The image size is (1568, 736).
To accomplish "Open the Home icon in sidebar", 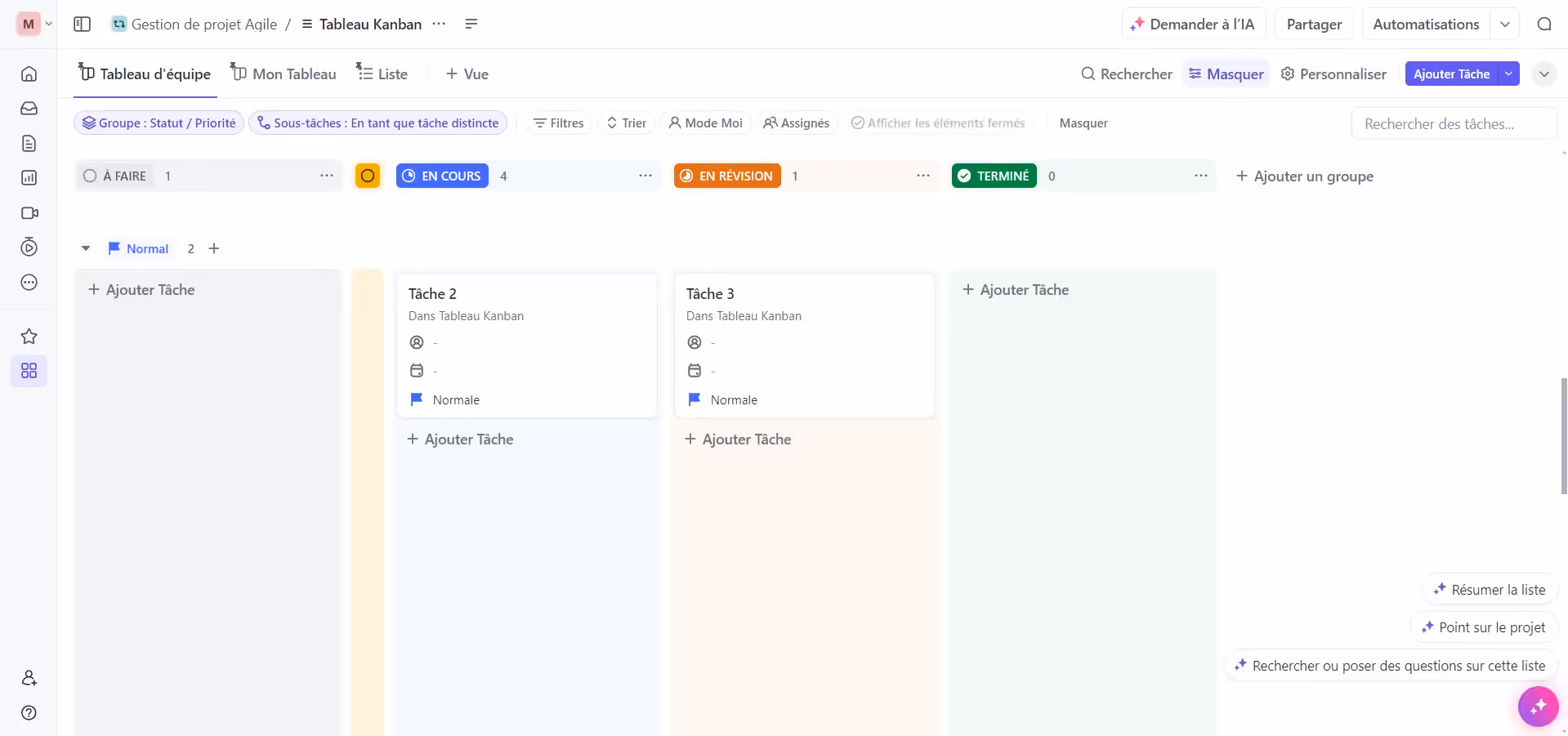I will coord(29,74).
